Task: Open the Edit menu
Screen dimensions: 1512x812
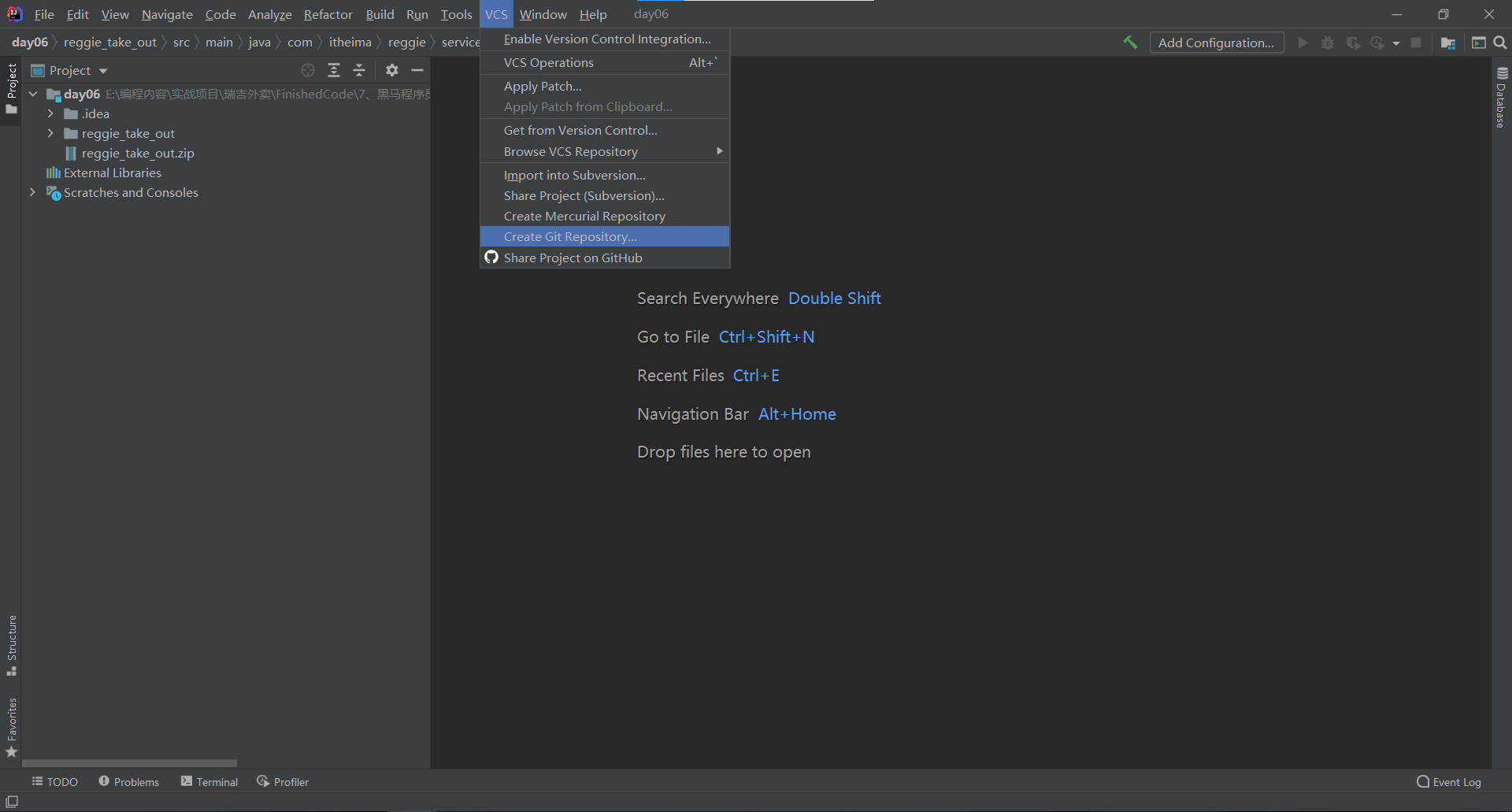Action: point(78,14)
